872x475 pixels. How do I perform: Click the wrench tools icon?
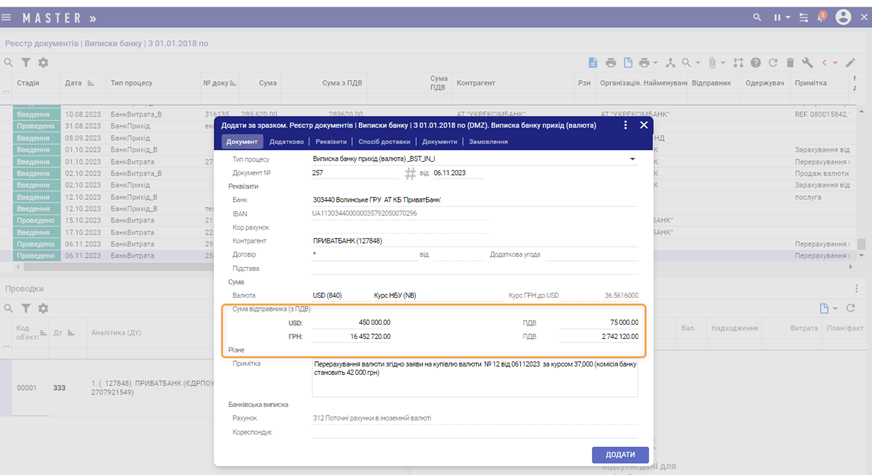(x=807, y=62)
